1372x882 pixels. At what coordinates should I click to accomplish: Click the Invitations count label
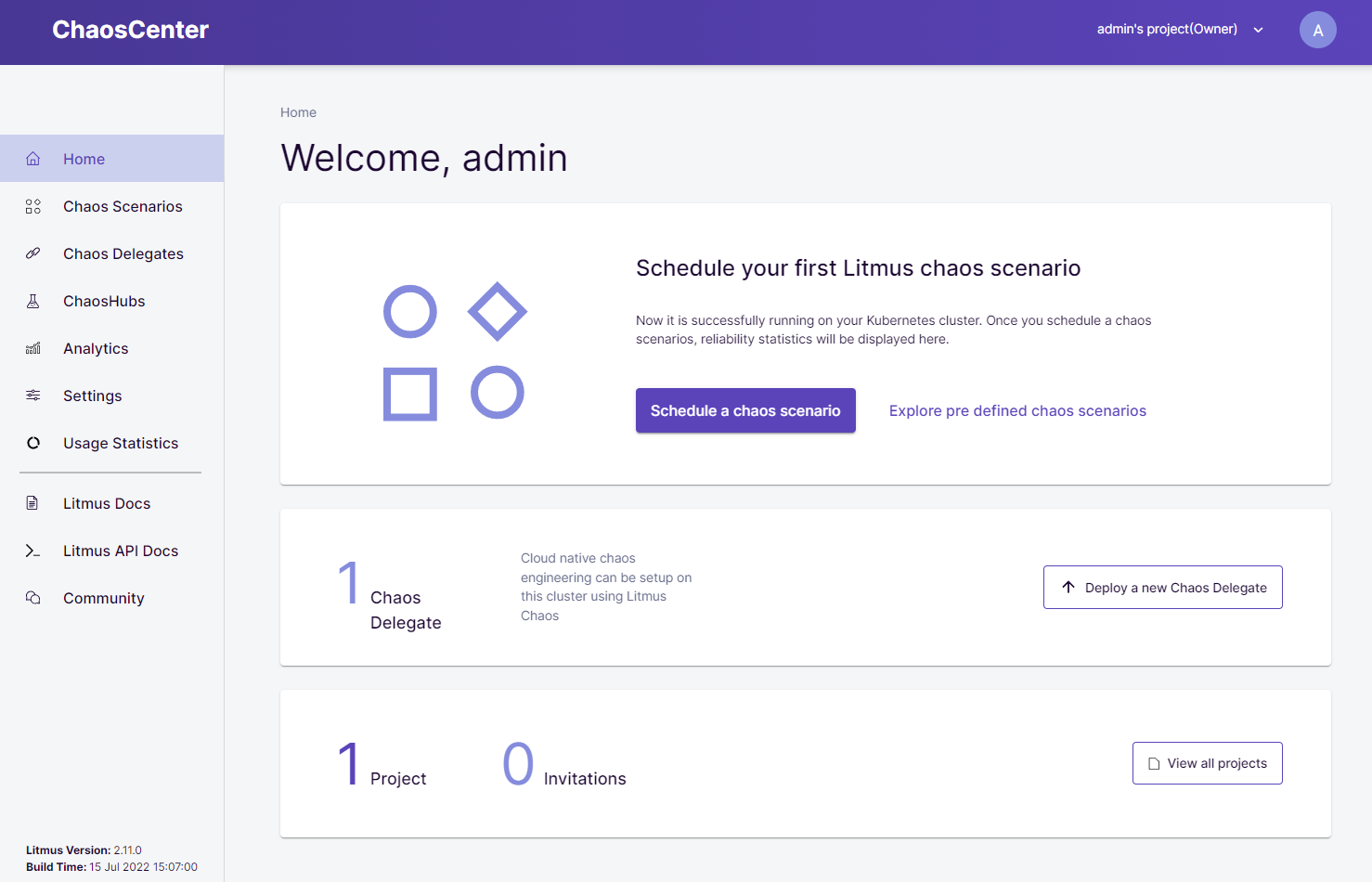click(585, 779)
